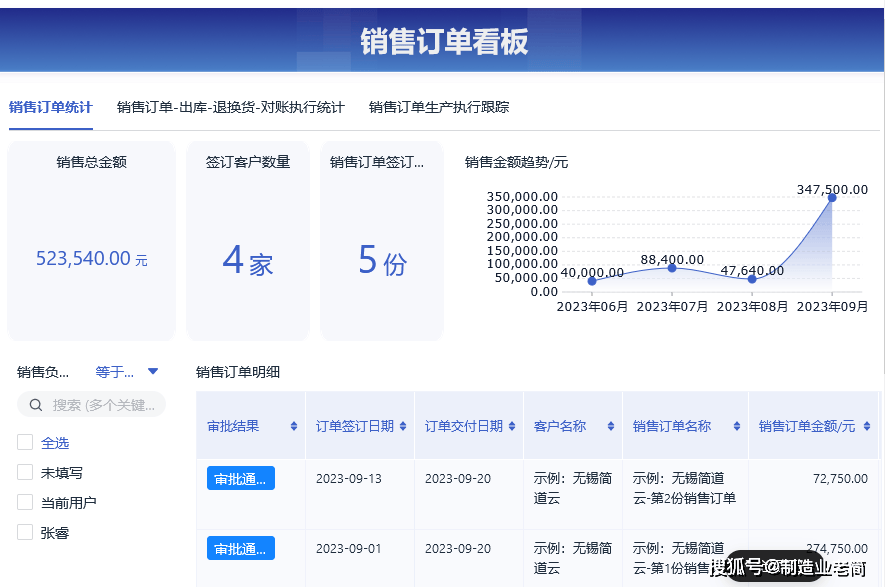The width and height of the screenshot is (885, 587).
Task: Tick the 未填写 checkbox
Action: (x=25, y=472)
